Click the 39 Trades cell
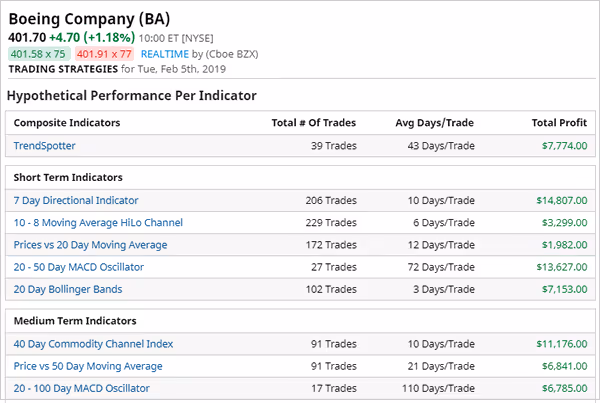The height and width of the screenshot is (403, 600). click(334, 146)
